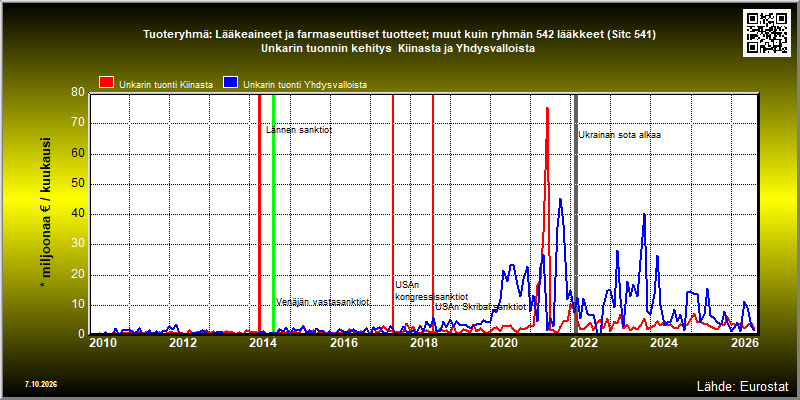Click the 'Ukrainan sota alkaa' annotation
Image resolution: width=800 pixels, height=400 pixels.
(619, 135)
